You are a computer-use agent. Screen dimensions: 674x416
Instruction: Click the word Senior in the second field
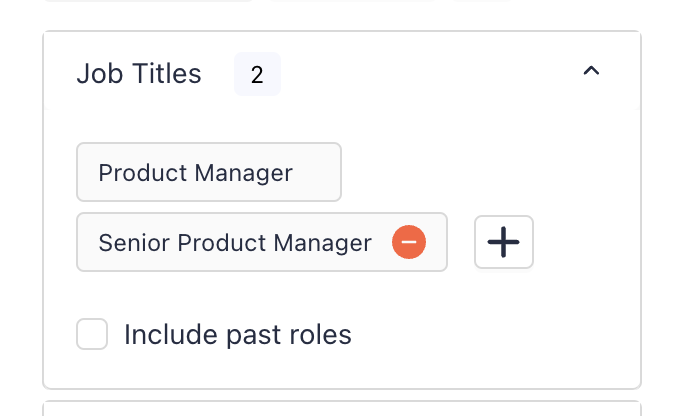click(x=135, y=243)
